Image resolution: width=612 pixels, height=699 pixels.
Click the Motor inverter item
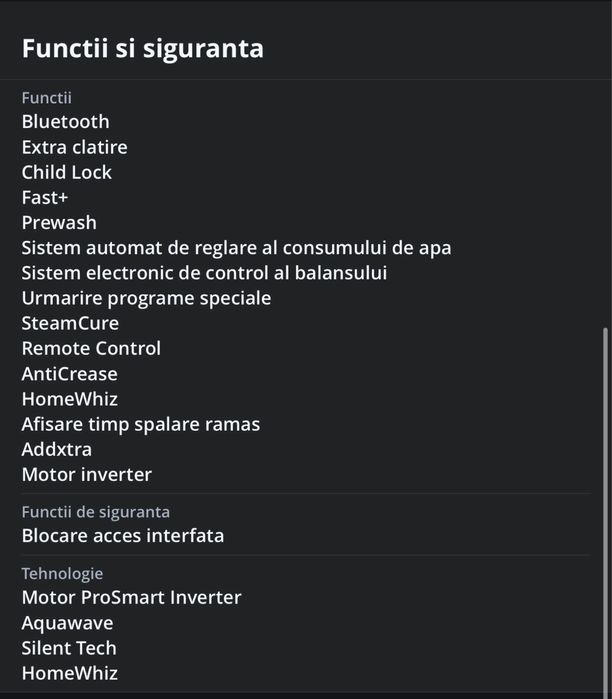click(x=86, y=474)
